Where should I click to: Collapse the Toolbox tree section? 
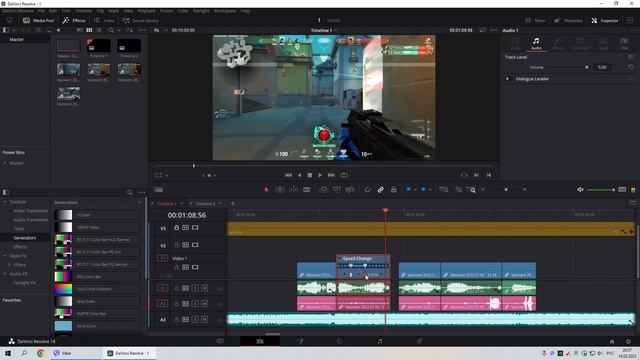[x=5, y=202]
